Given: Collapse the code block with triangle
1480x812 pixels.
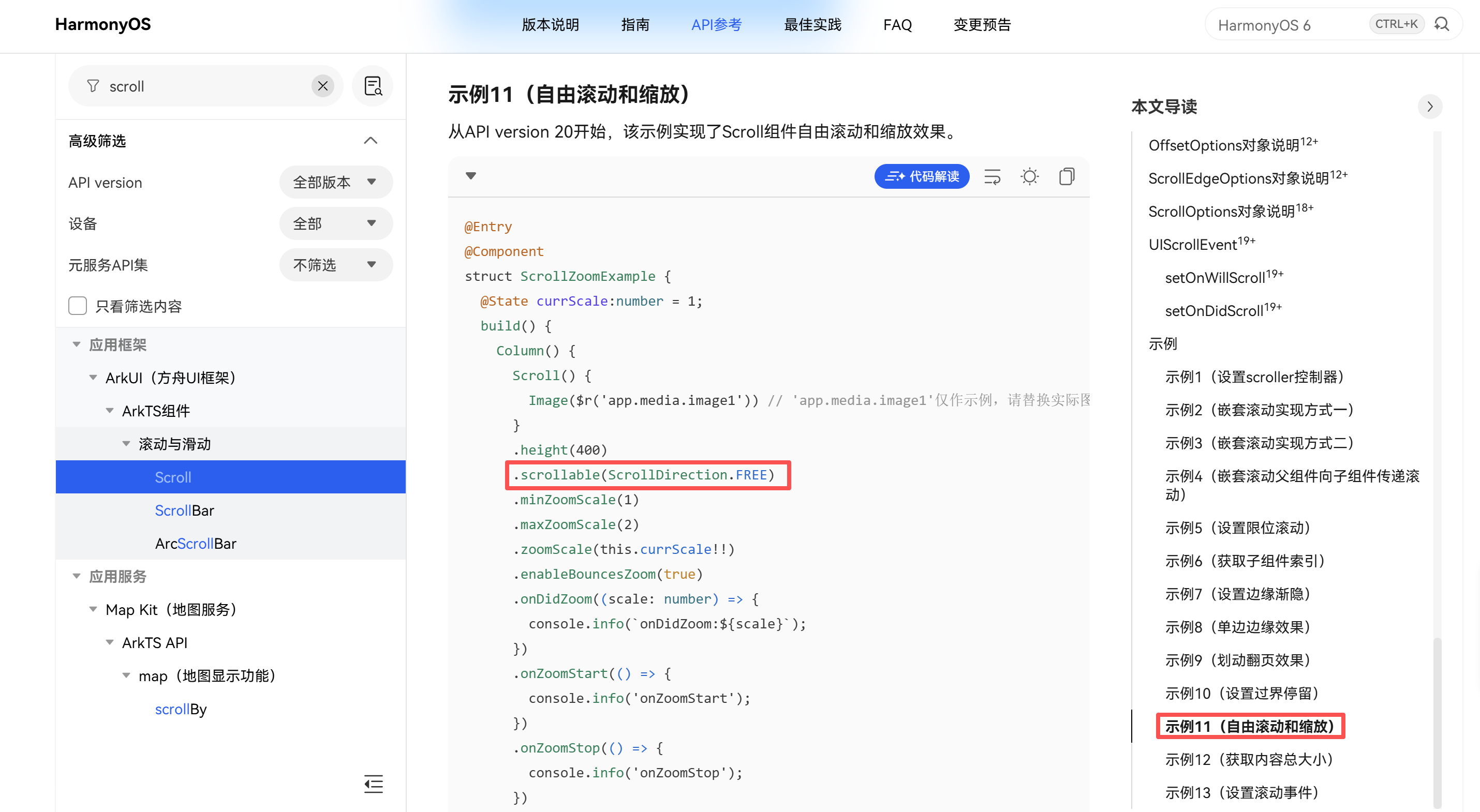Looking at the screenshot, I should (x=471, y=176).
